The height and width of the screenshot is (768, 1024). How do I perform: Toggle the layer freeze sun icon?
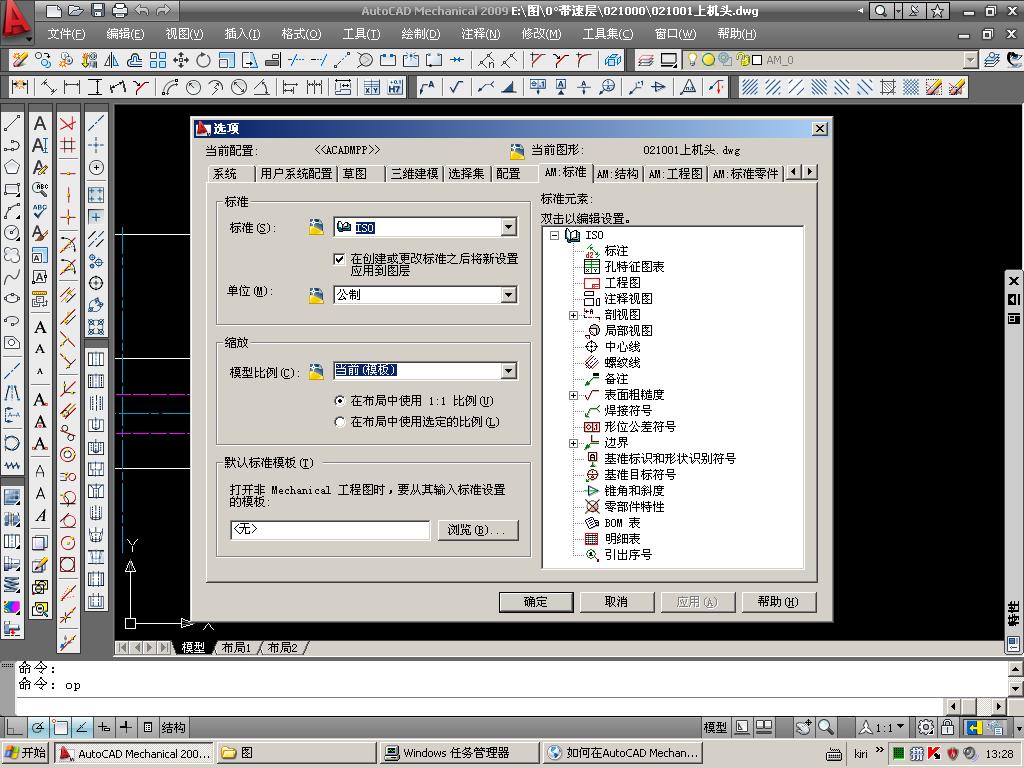[x=709, y=60]
